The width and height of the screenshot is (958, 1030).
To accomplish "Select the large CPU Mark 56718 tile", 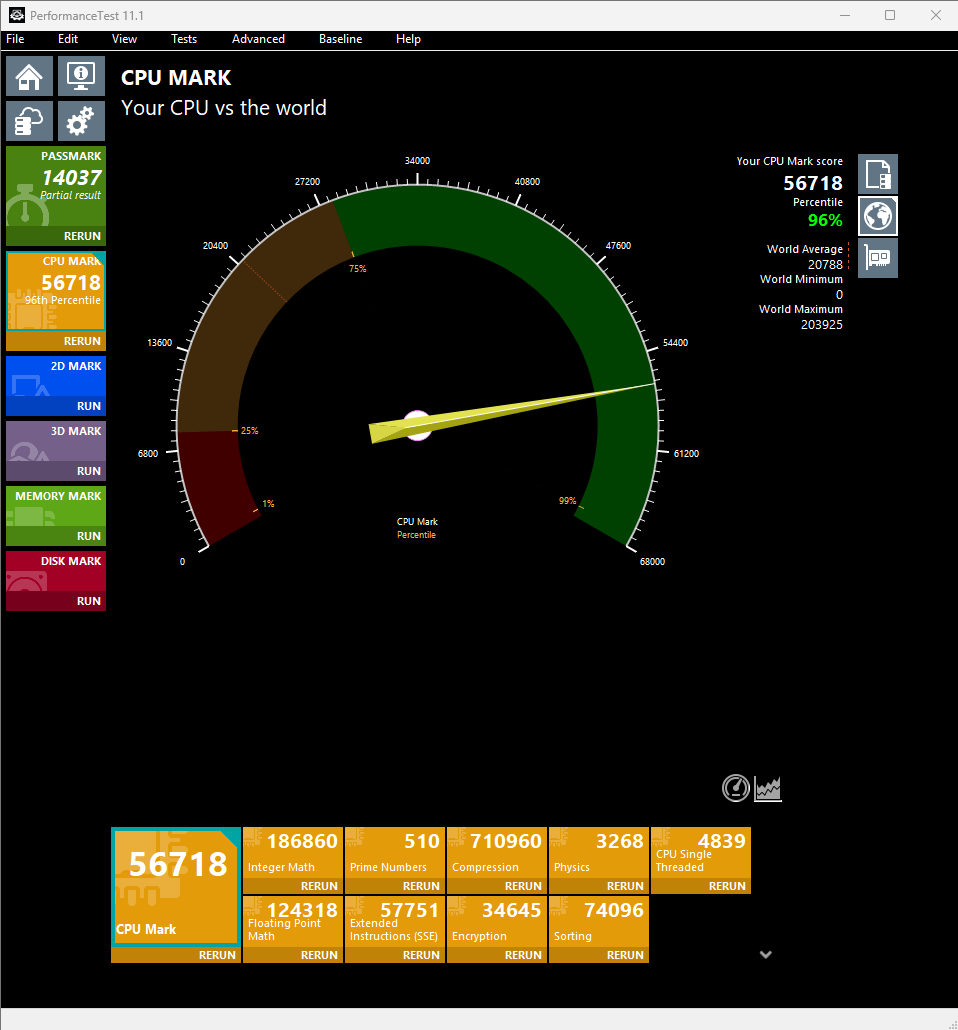I will (x=176, y=886).
